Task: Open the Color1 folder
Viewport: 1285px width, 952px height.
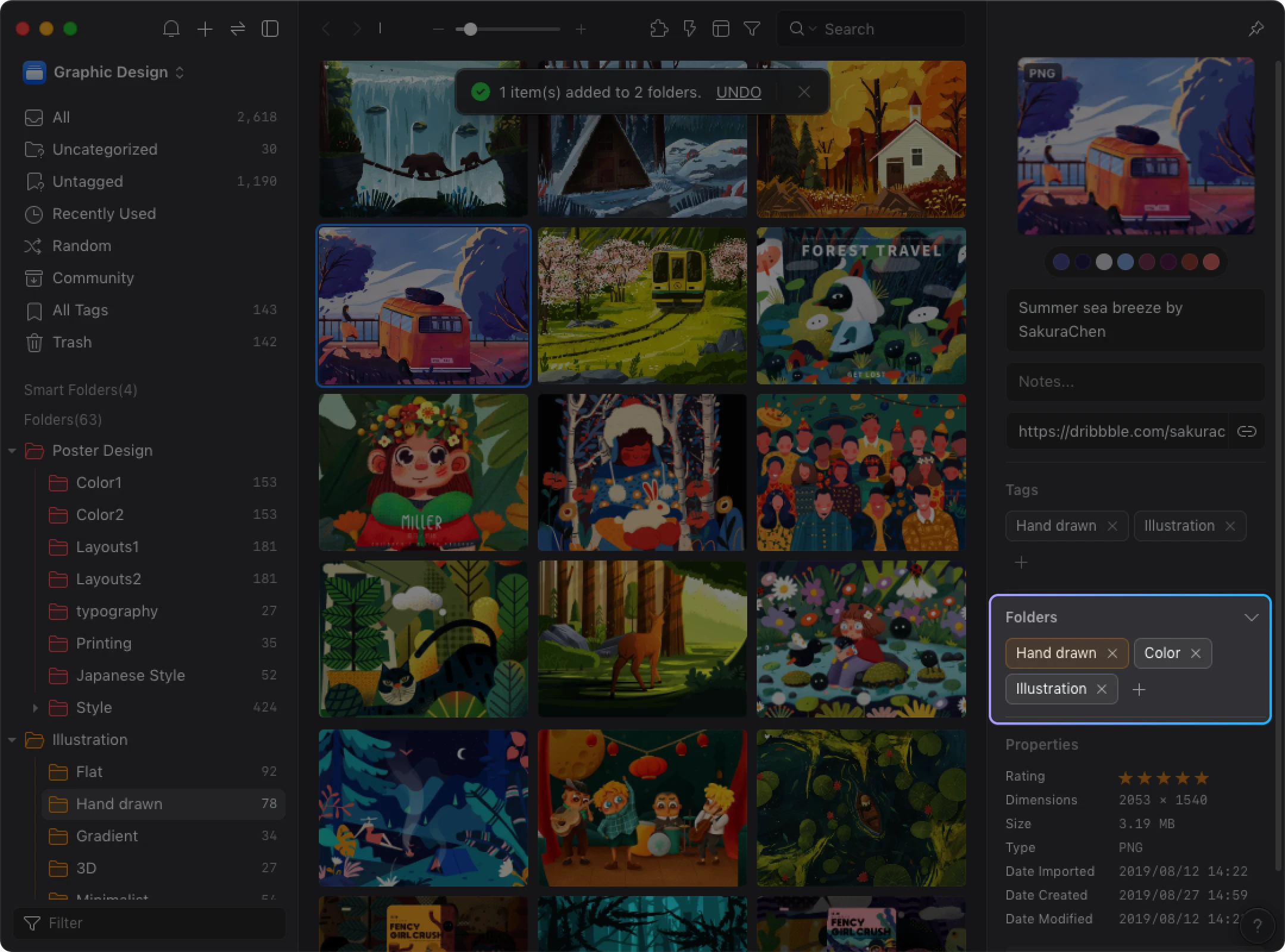Action: tap(162, 483)
